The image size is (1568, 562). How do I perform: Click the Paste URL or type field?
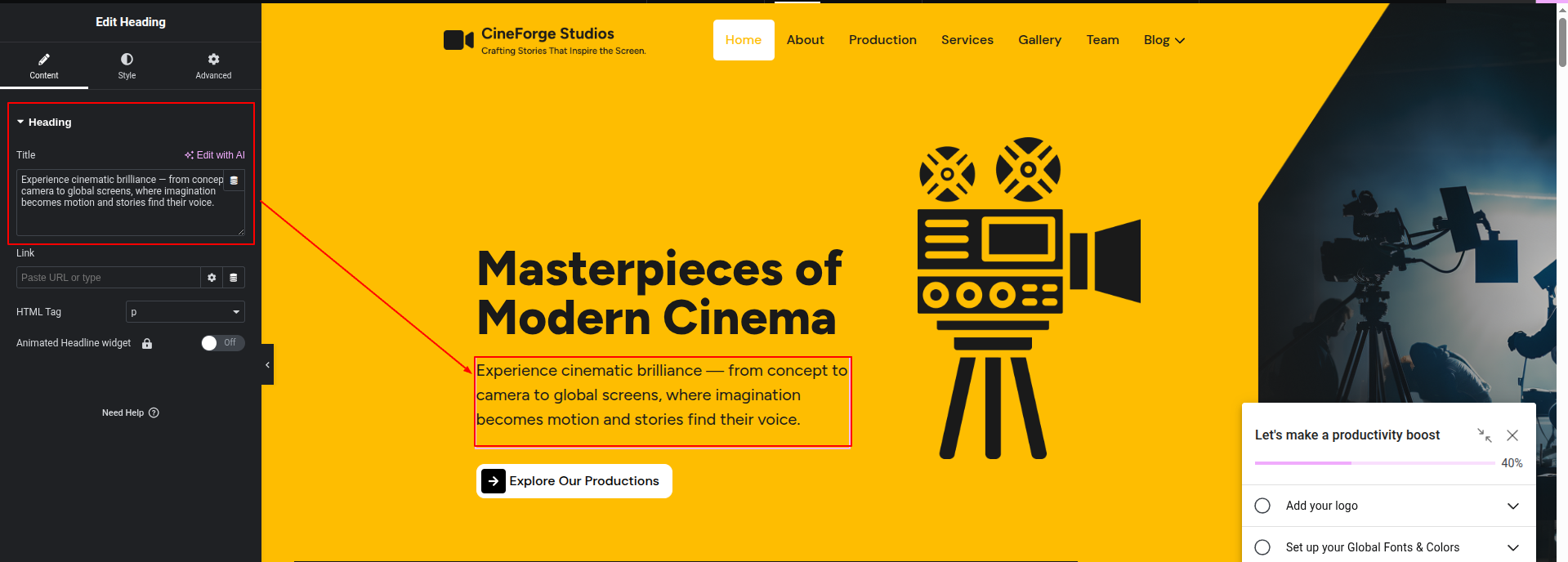click(108, 278)
